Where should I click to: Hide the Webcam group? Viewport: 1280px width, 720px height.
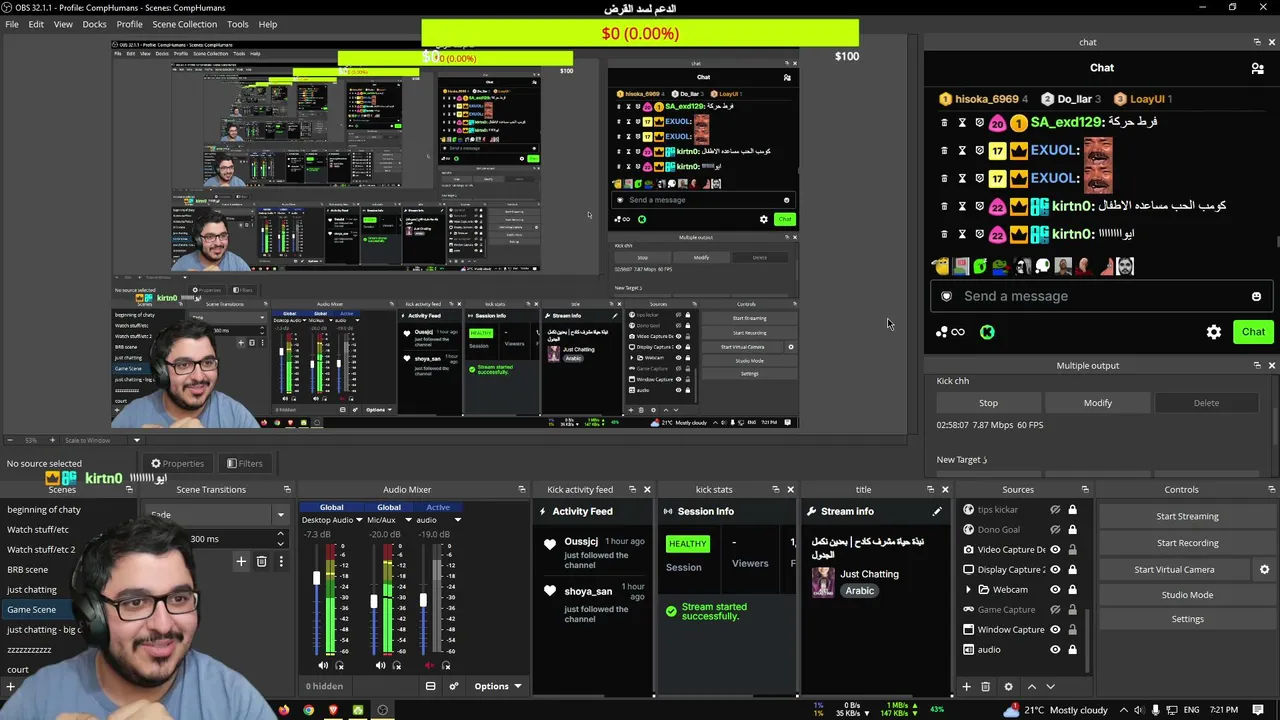pos(1055,590)
